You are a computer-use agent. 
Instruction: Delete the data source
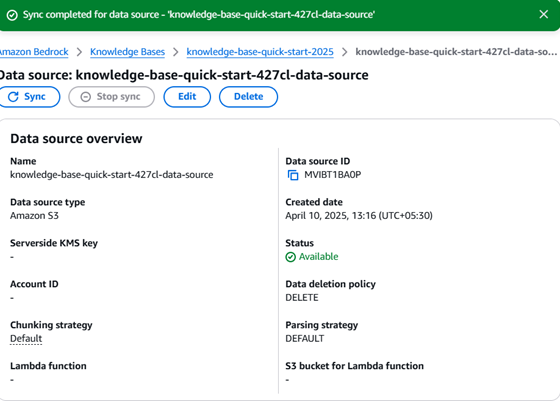pos(249,97)
